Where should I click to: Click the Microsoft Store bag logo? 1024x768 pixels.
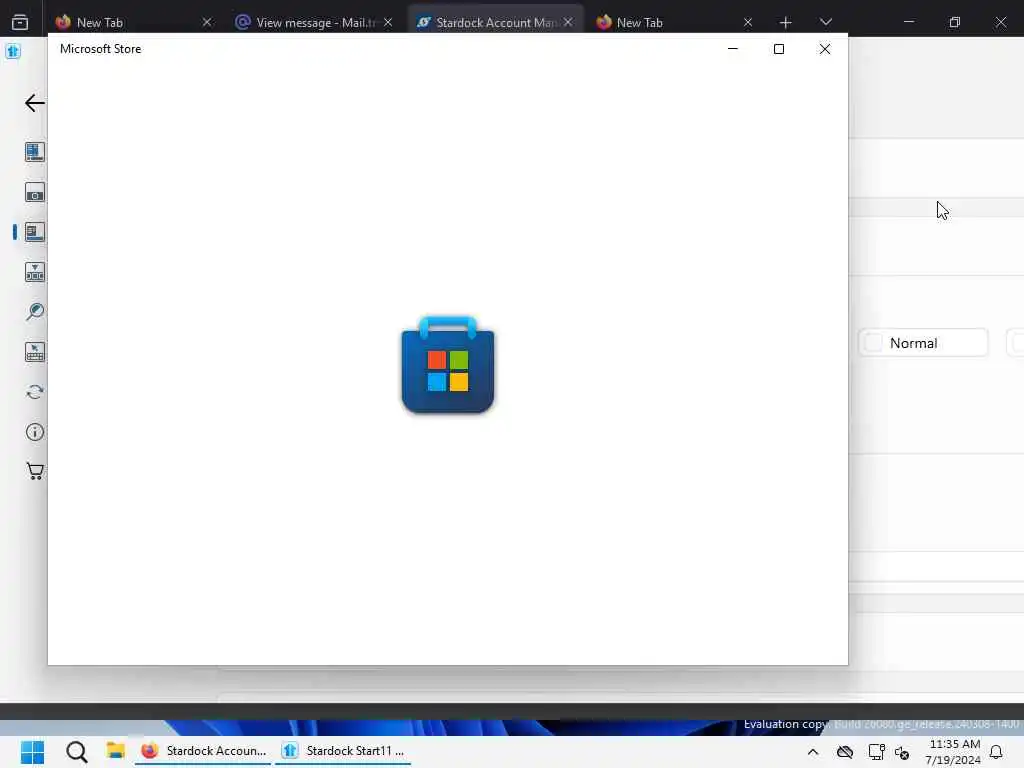pos(448,365)
